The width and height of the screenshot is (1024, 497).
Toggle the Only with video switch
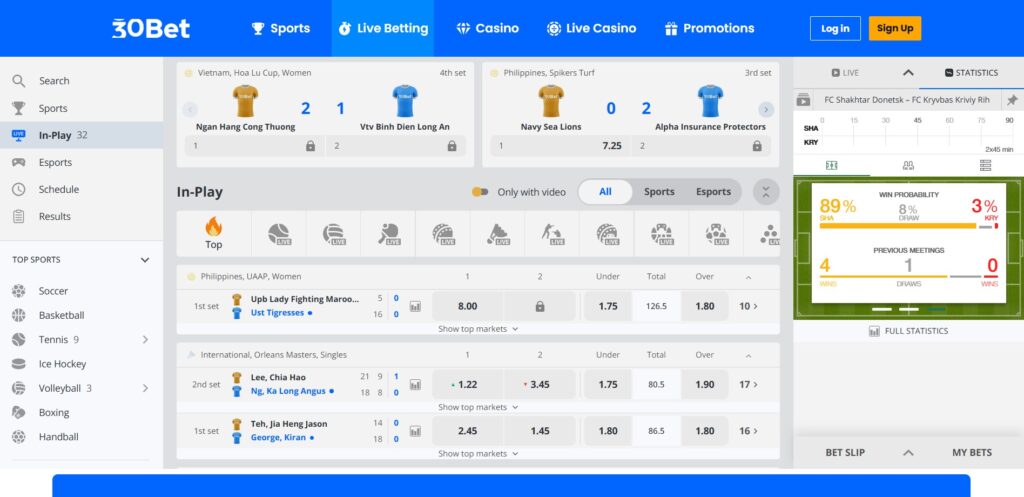[480, 192]
